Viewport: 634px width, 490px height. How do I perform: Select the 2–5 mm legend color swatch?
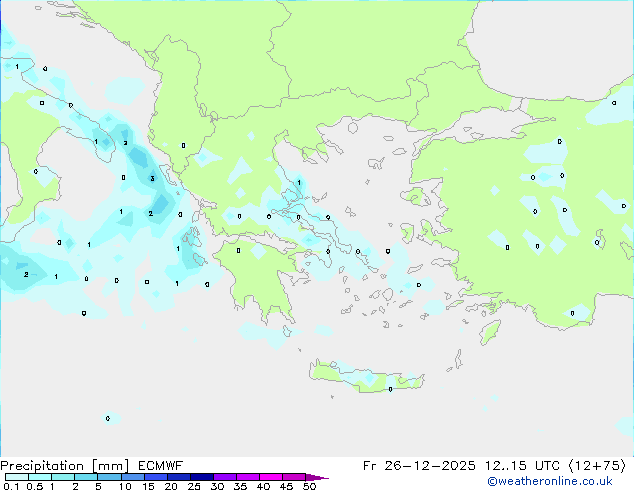coord(86,477)
